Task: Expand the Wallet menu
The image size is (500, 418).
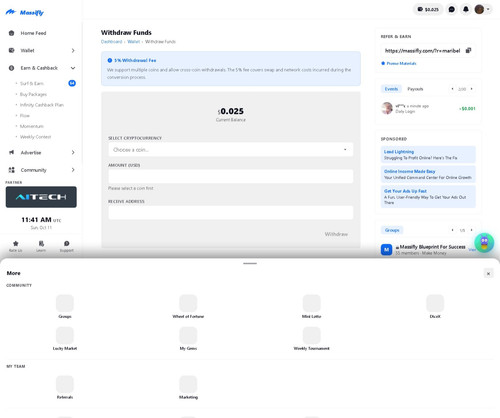Action: pos(41,50)
